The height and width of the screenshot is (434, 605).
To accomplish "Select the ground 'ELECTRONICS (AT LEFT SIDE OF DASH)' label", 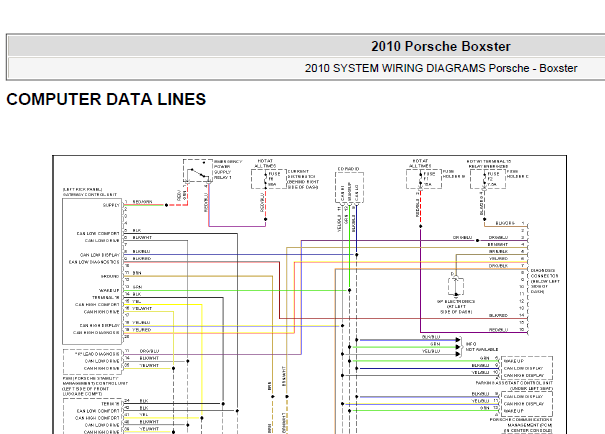I will coord(456,306).
